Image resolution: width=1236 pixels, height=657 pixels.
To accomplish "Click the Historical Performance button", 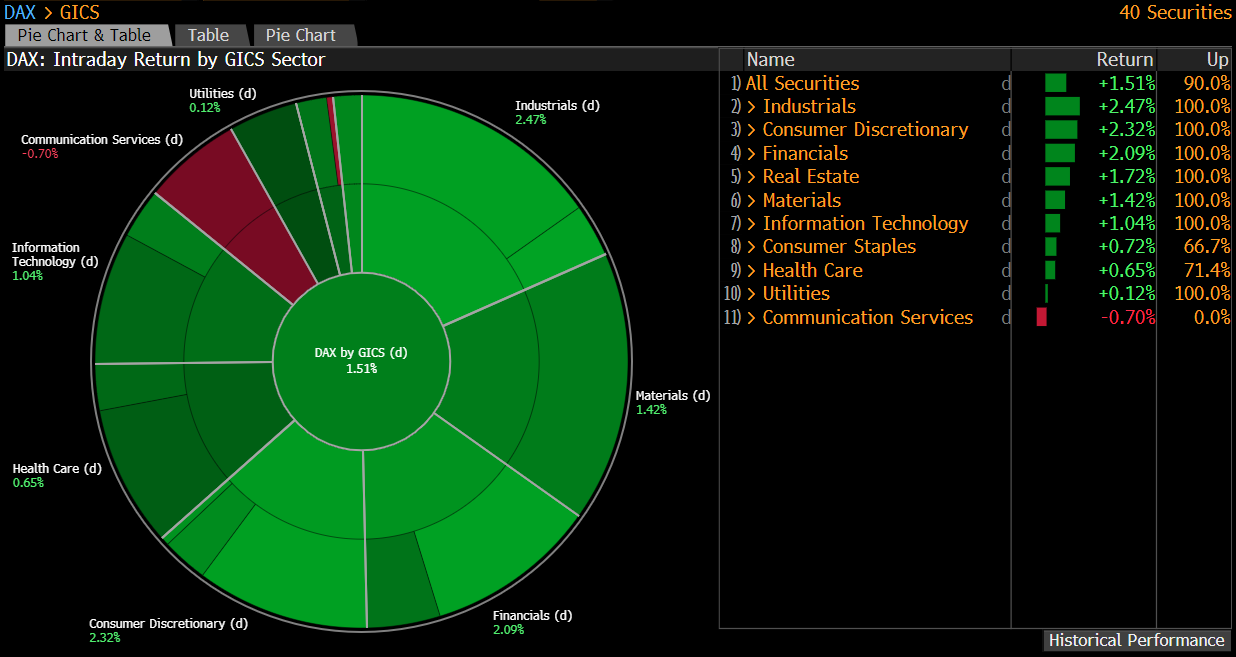I will point(1137,640).
